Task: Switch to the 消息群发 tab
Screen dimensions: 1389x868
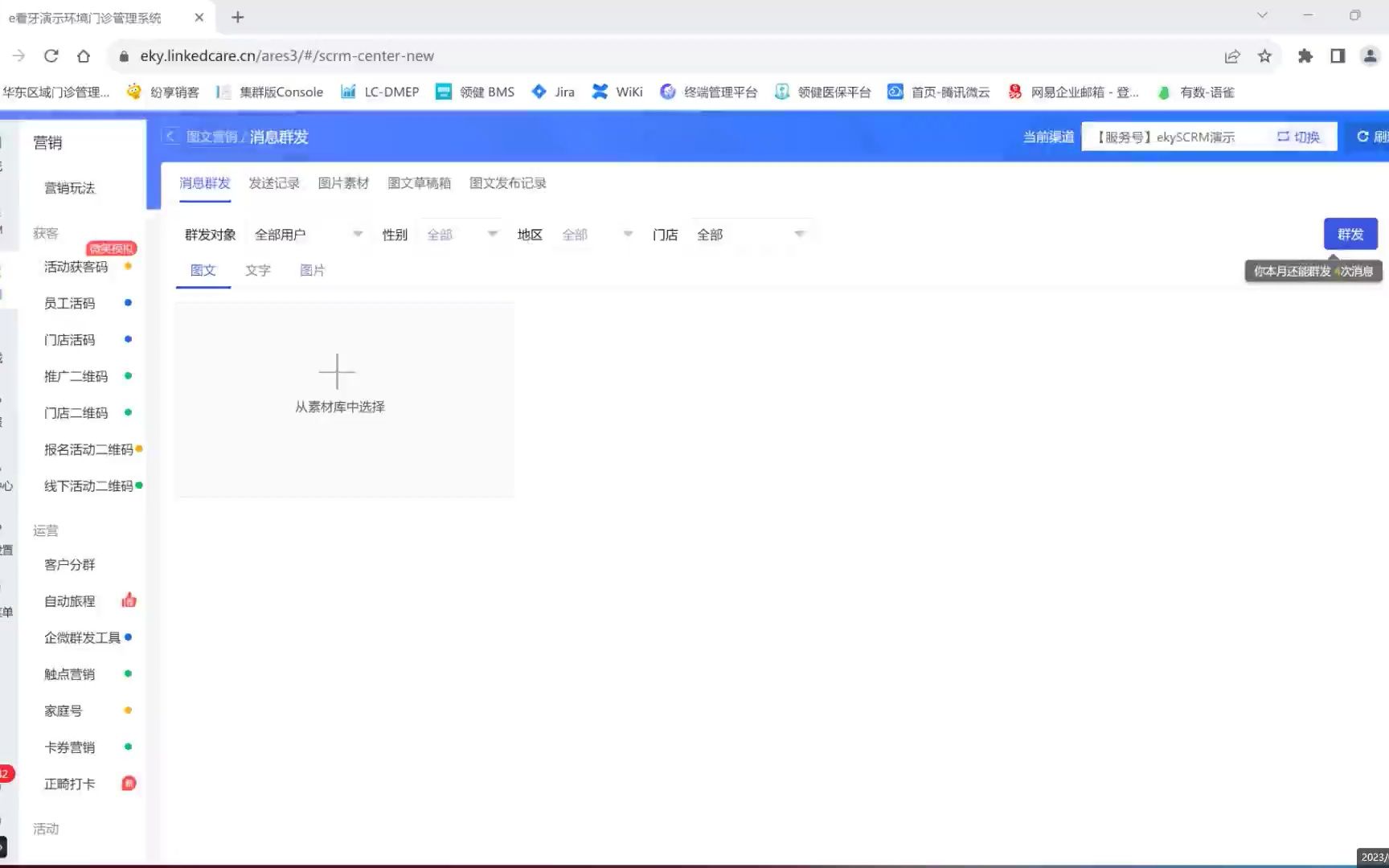Action: click(204, 183)
